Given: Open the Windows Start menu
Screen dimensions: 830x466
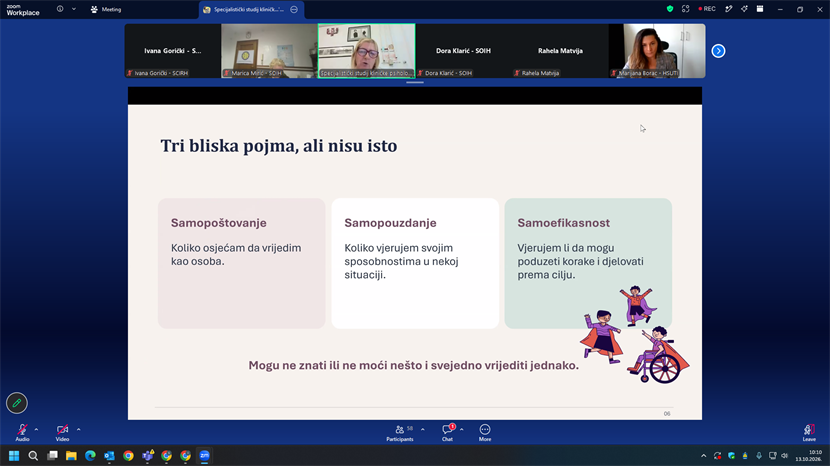Looking at the screenshot, I should tap(14, 455).
